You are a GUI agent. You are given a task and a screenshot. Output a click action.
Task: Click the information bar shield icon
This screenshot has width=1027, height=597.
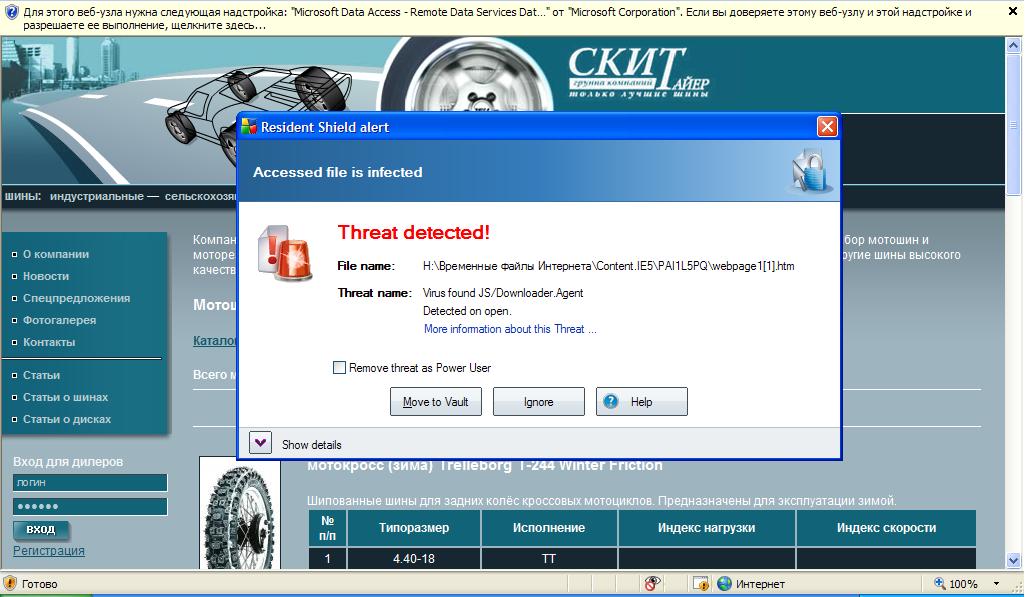coord(11,12)
